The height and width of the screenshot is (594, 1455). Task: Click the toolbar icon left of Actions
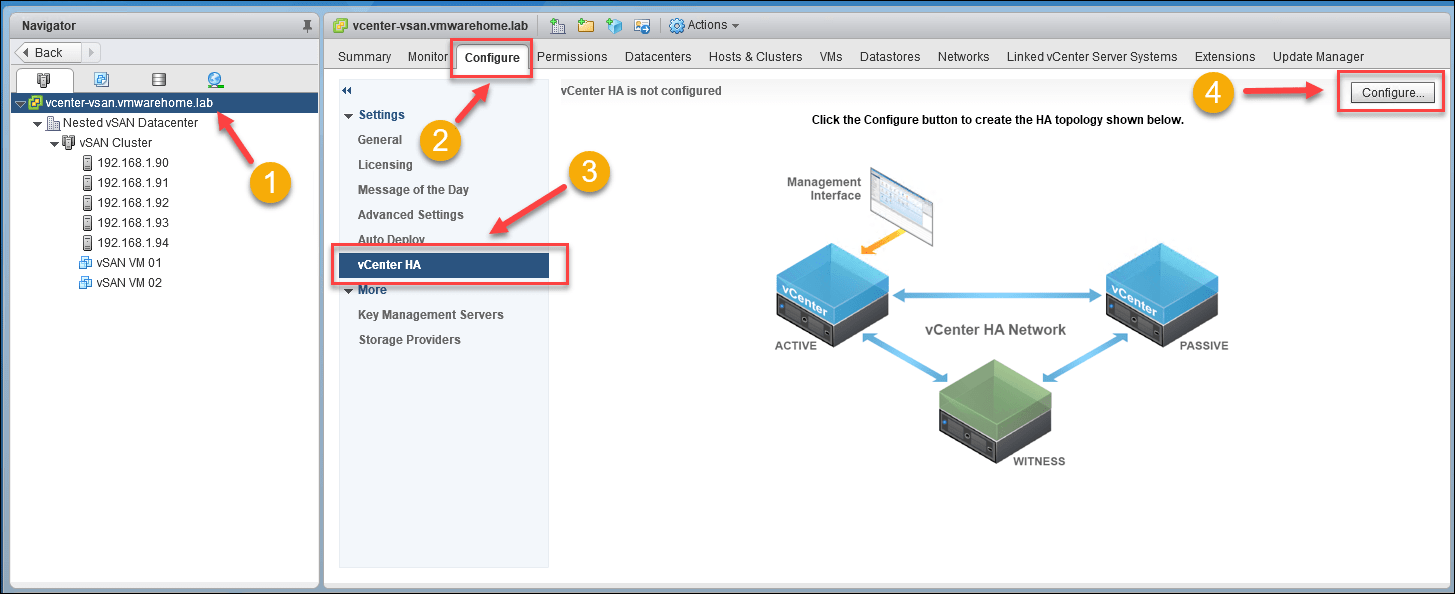tap(642, 25)
